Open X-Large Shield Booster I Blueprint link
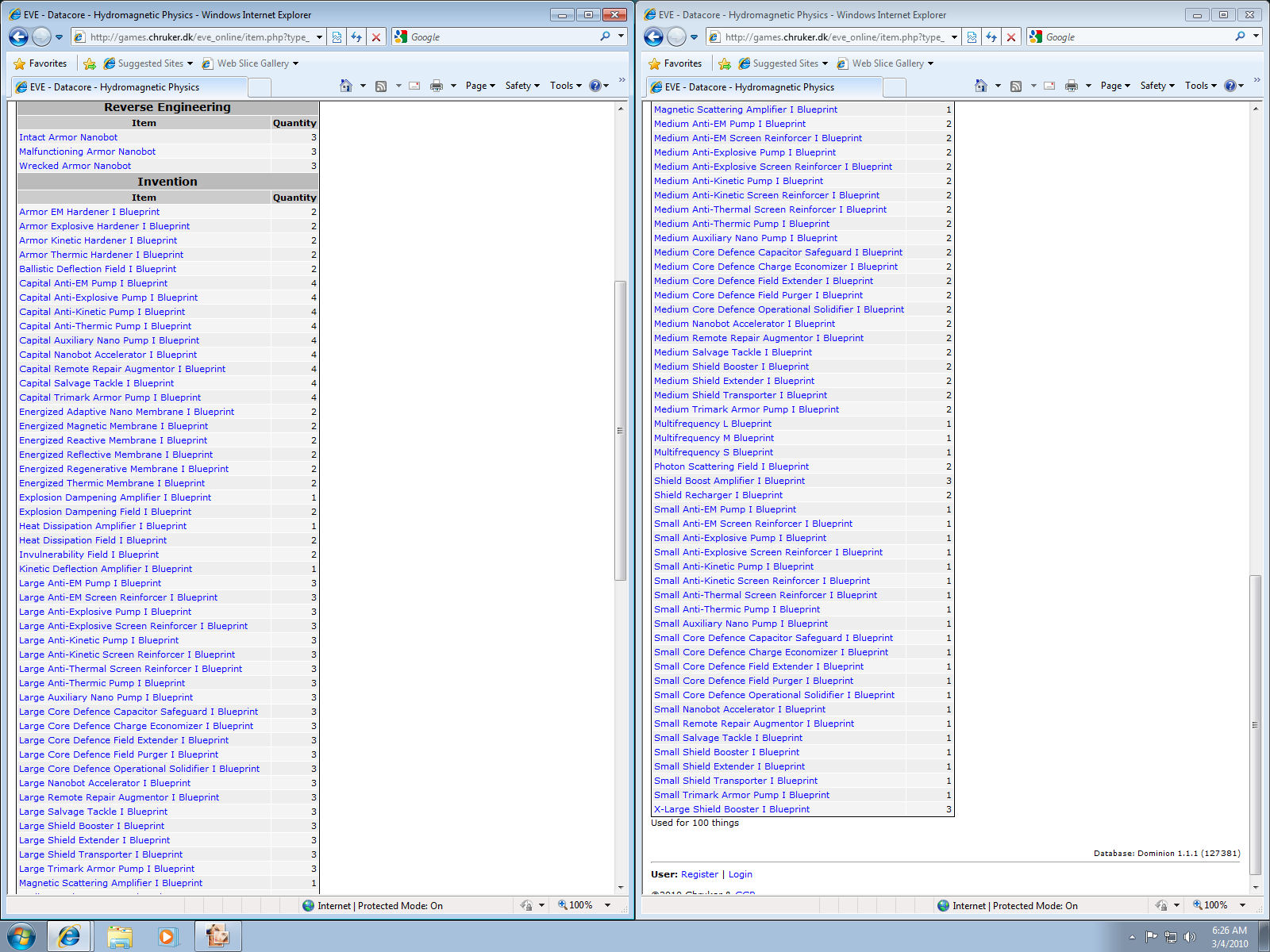Screen dimensions: 1270x952 (x=732, y=809)
